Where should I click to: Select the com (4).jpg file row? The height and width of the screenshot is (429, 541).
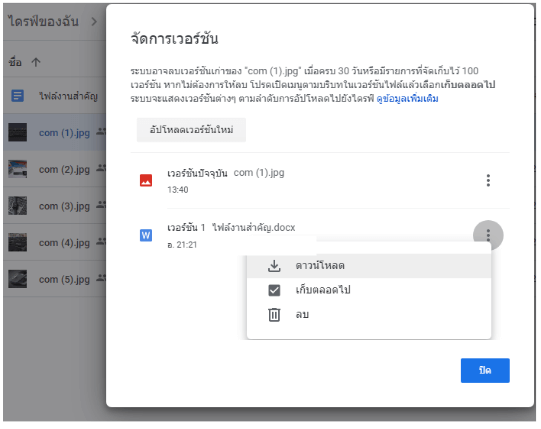coord(55,242)
